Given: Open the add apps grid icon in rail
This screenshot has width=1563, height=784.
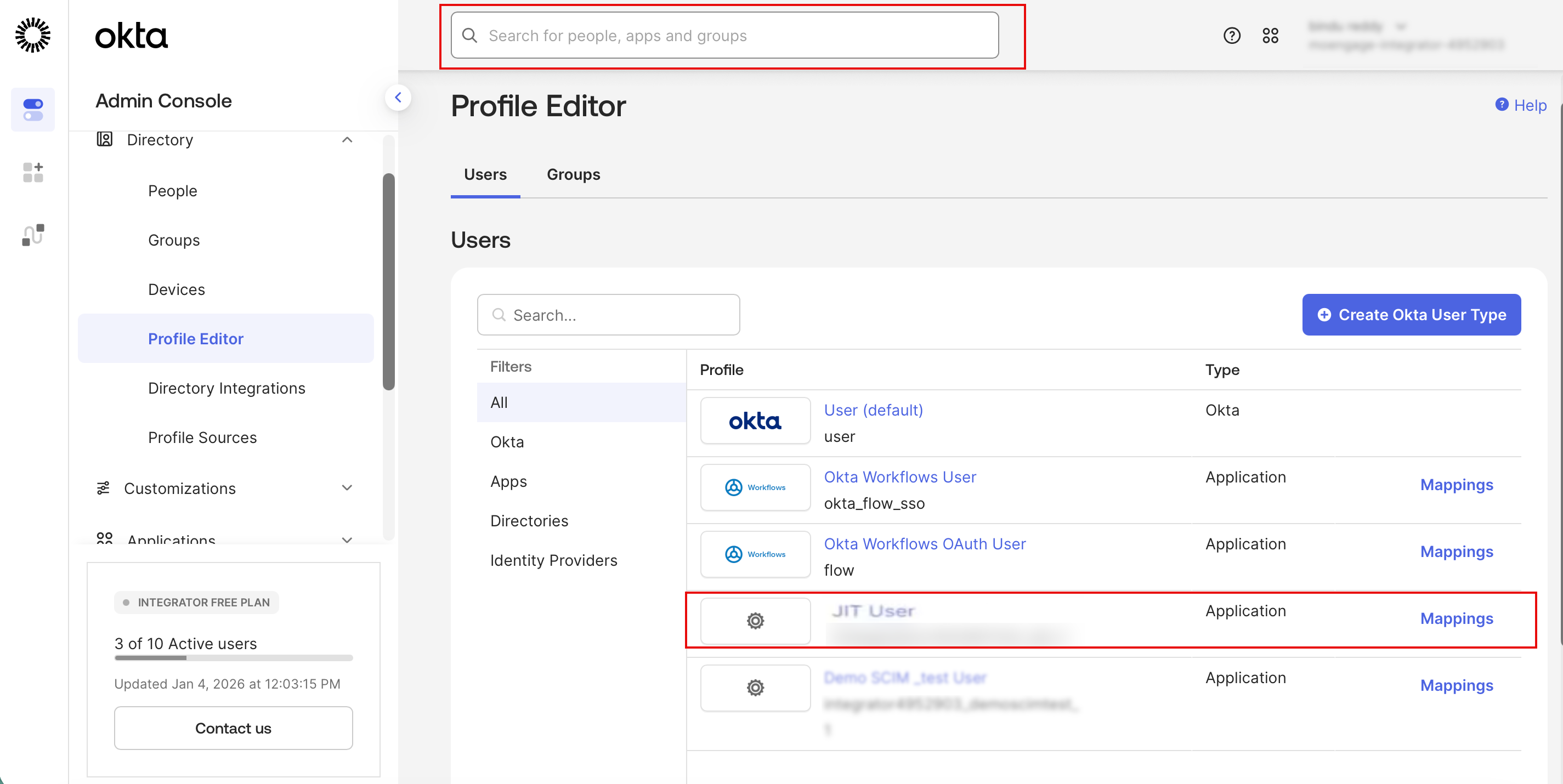Looking at the screenshot, I should click(x=33, y=172).
